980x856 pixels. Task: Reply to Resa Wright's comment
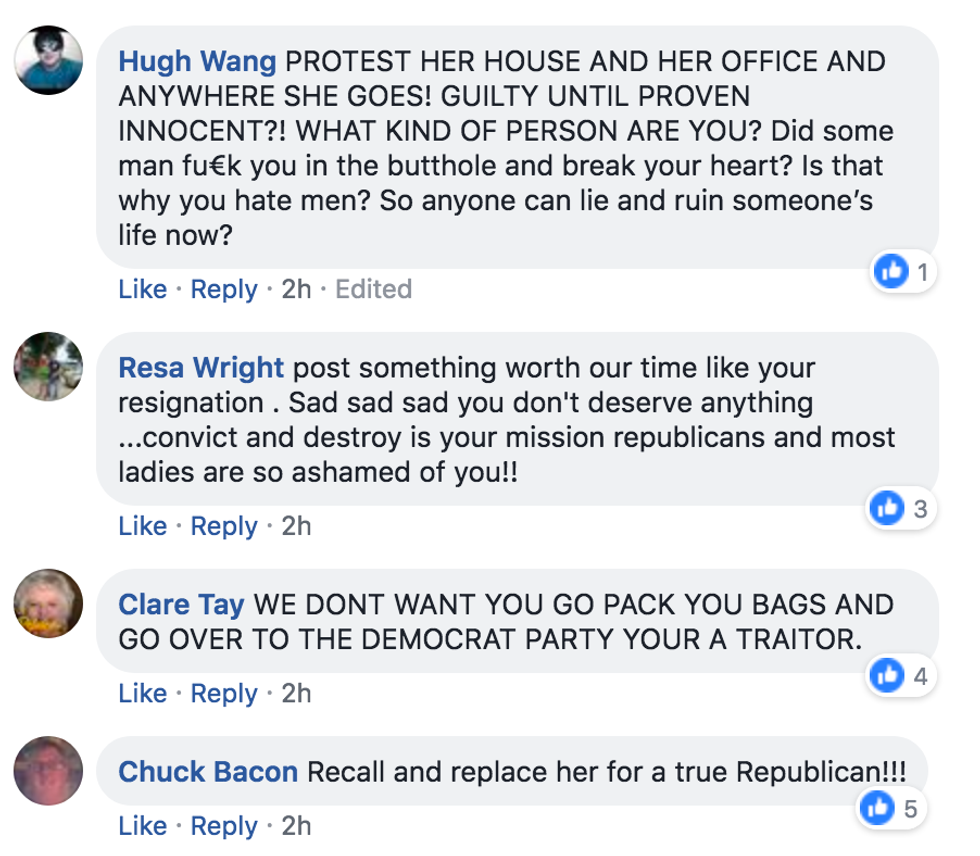click(224, 526)
